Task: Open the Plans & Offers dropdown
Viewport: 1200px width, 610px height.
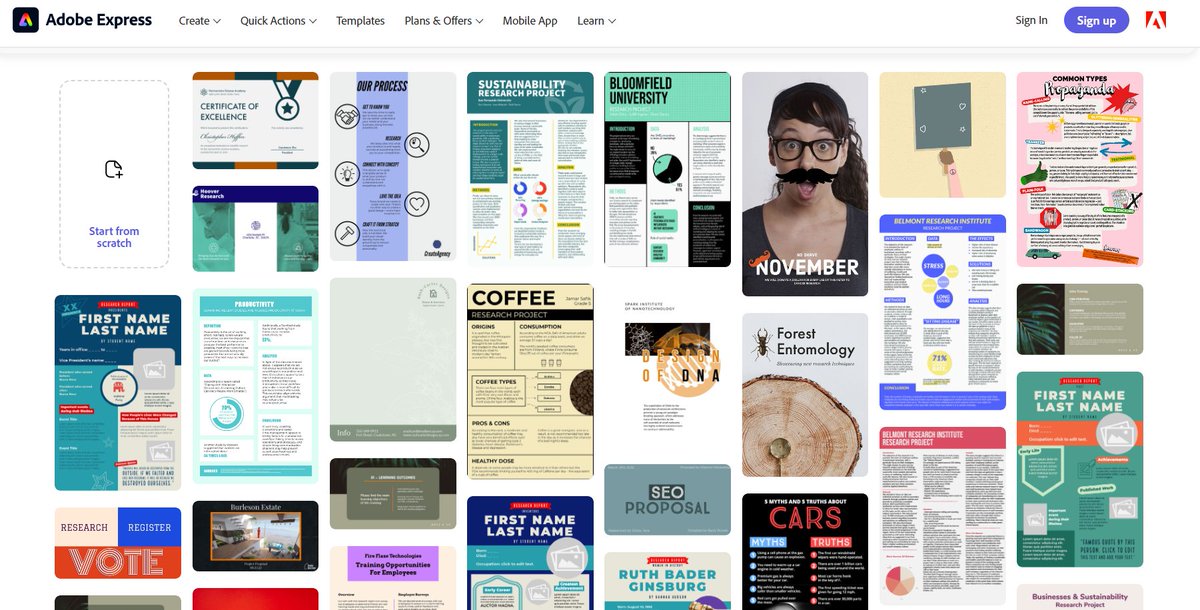Action: point(442,20)
